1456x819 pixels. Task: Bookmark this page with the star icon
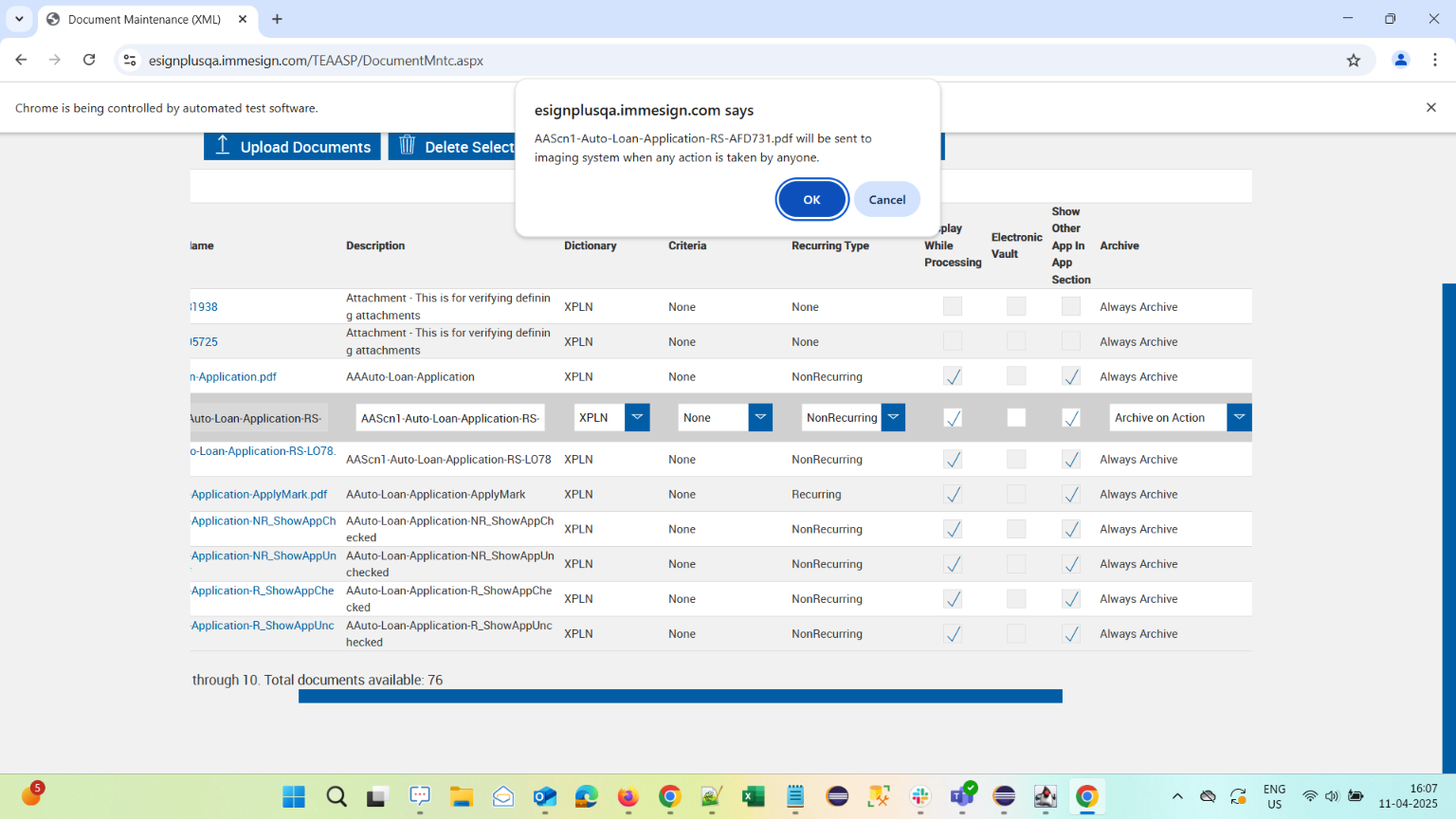coord(1353,60)
